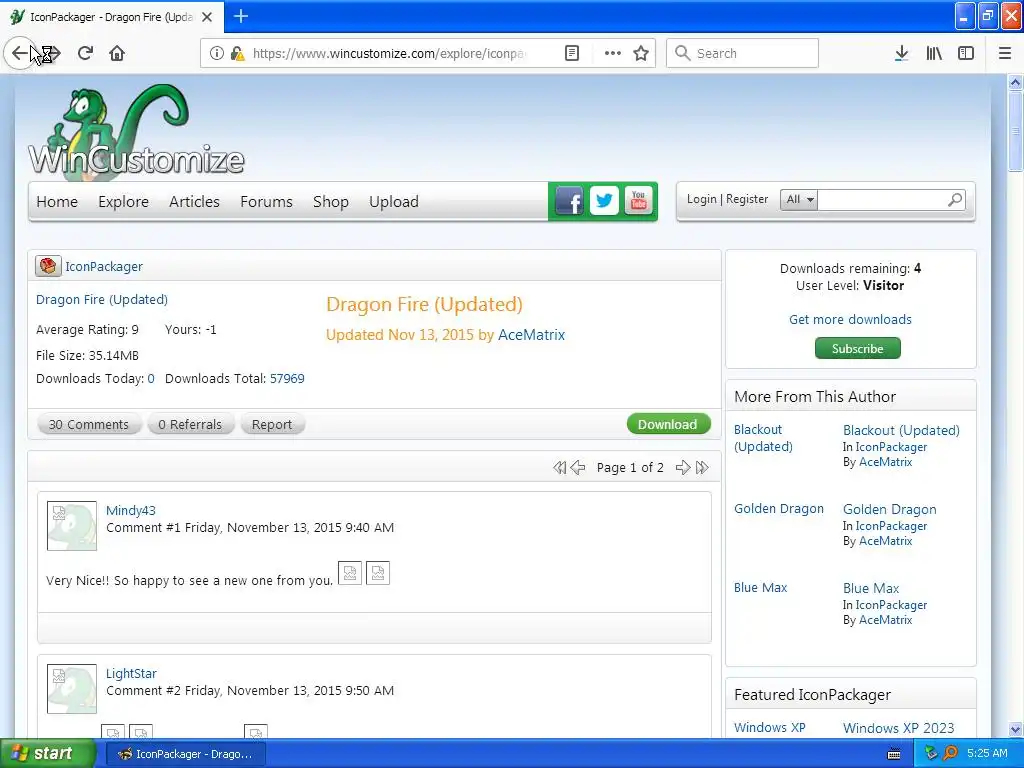
Task: Open the Windows start button
Action: [x=47, y=754]
